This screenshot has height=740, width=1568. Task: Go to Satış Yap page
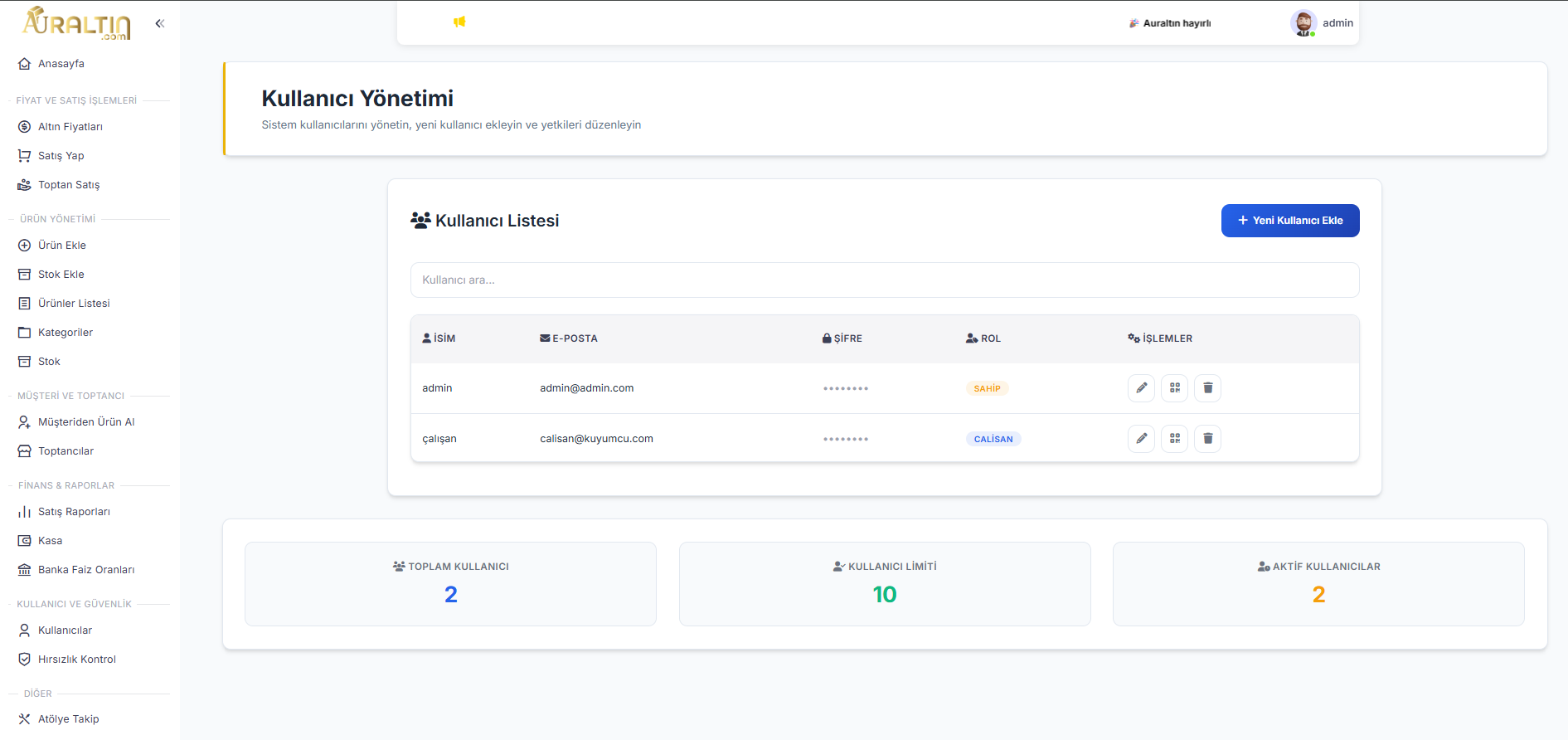(x=61, y=156)
